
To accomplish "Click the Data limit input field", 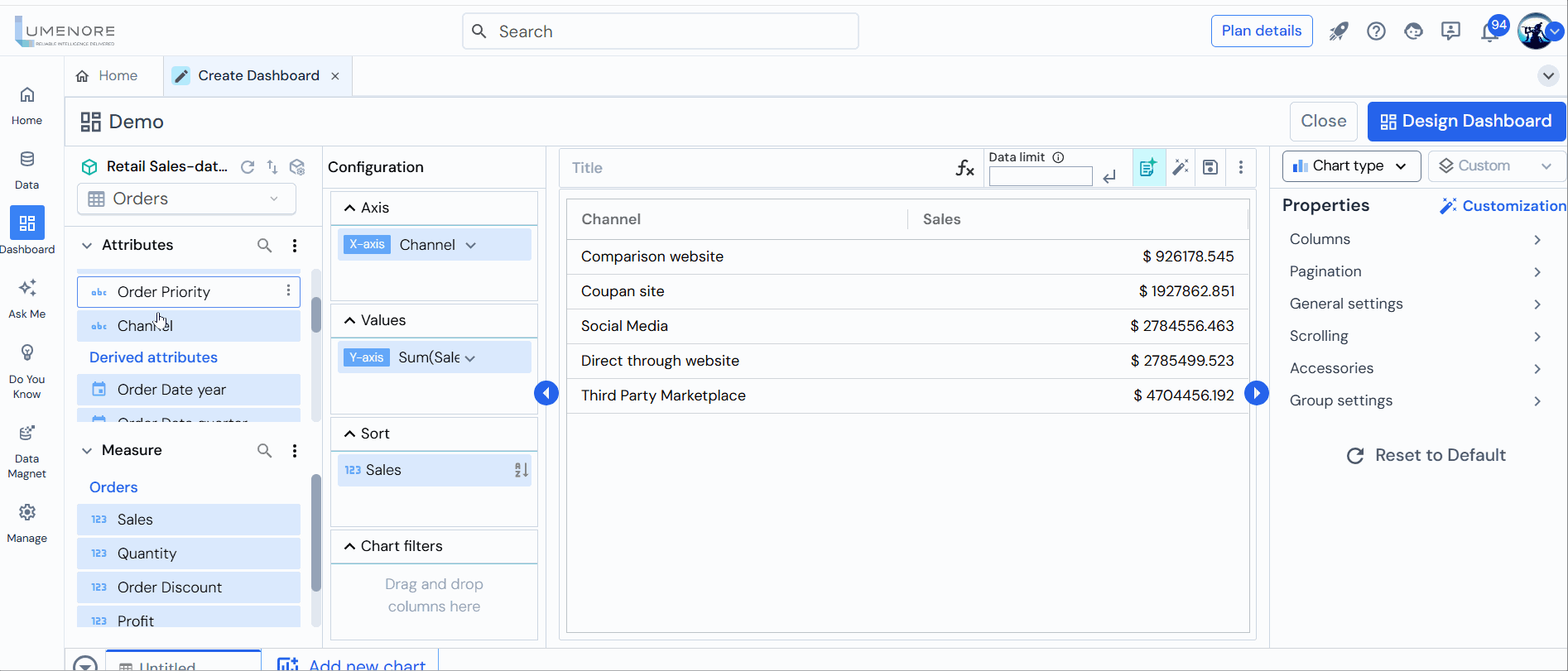I will (x=1040, y=176).
